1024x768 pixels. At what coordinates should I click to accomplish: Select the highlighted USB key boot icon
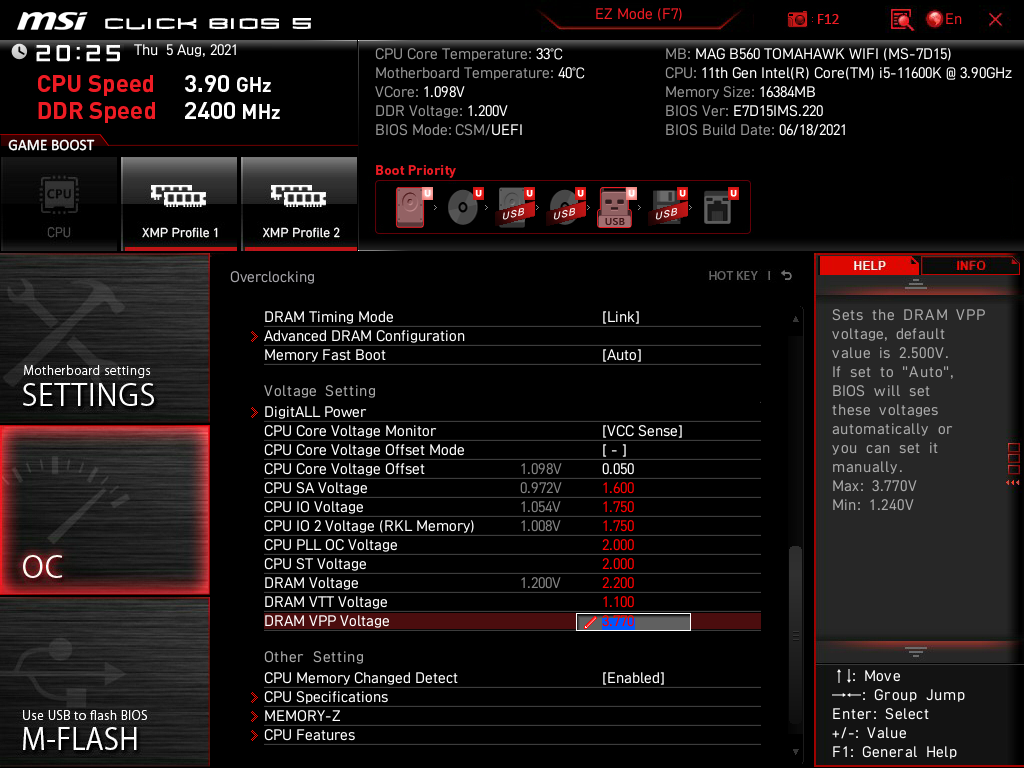[x=616, y=207]
